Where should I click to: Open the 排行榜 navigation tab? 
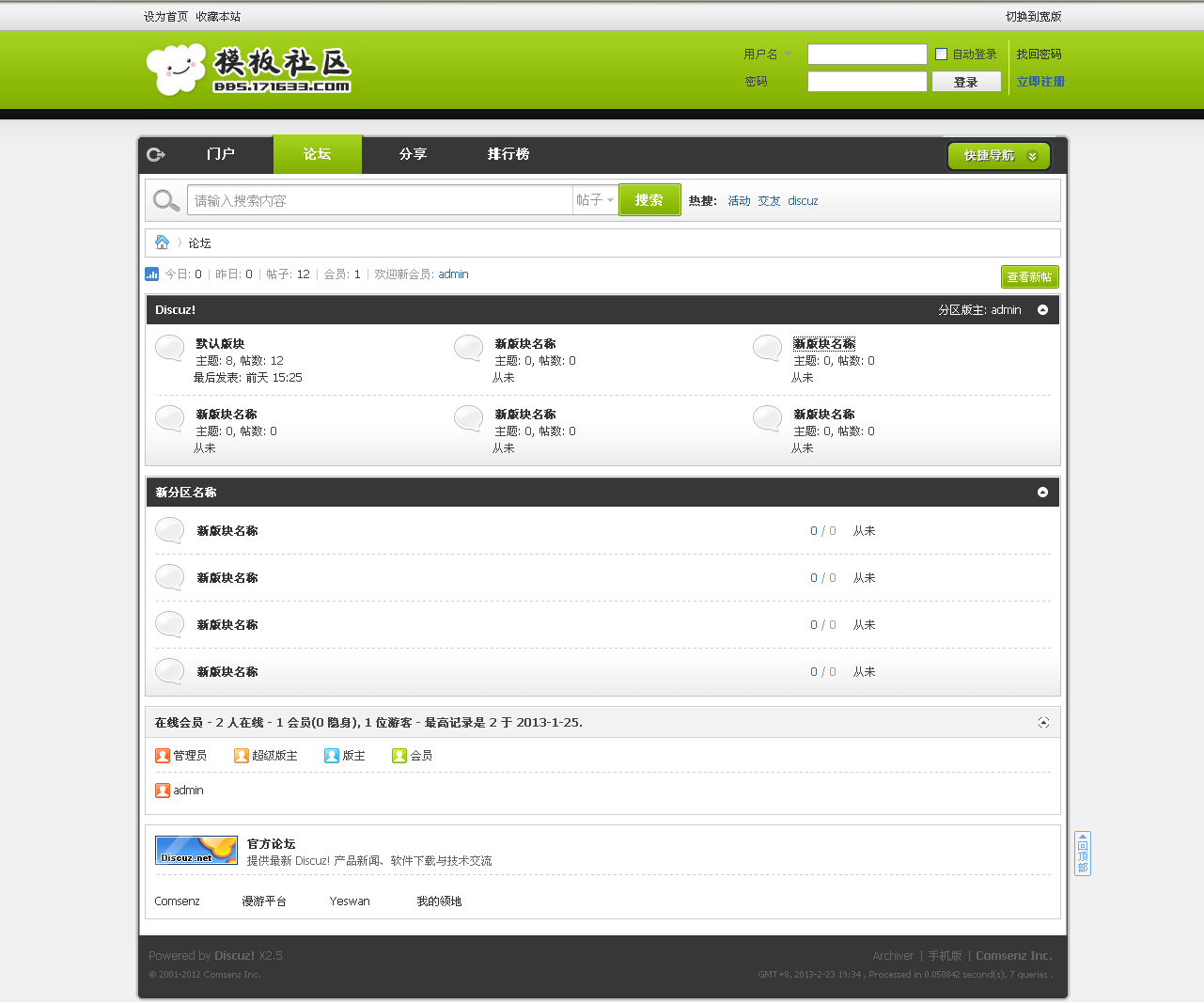tap(508, 154)
